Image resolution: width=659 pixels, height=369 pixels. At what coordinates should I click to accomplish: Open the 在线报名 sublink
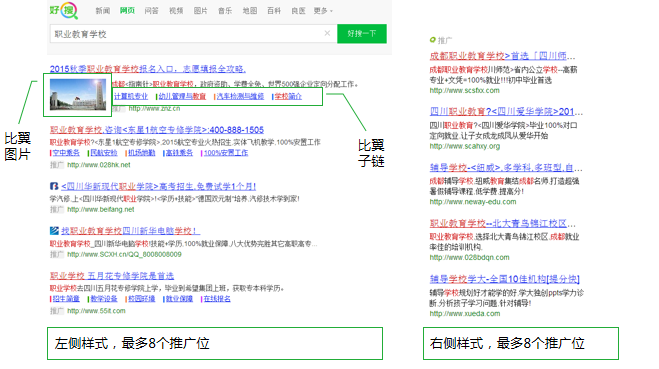pos(217,299)
